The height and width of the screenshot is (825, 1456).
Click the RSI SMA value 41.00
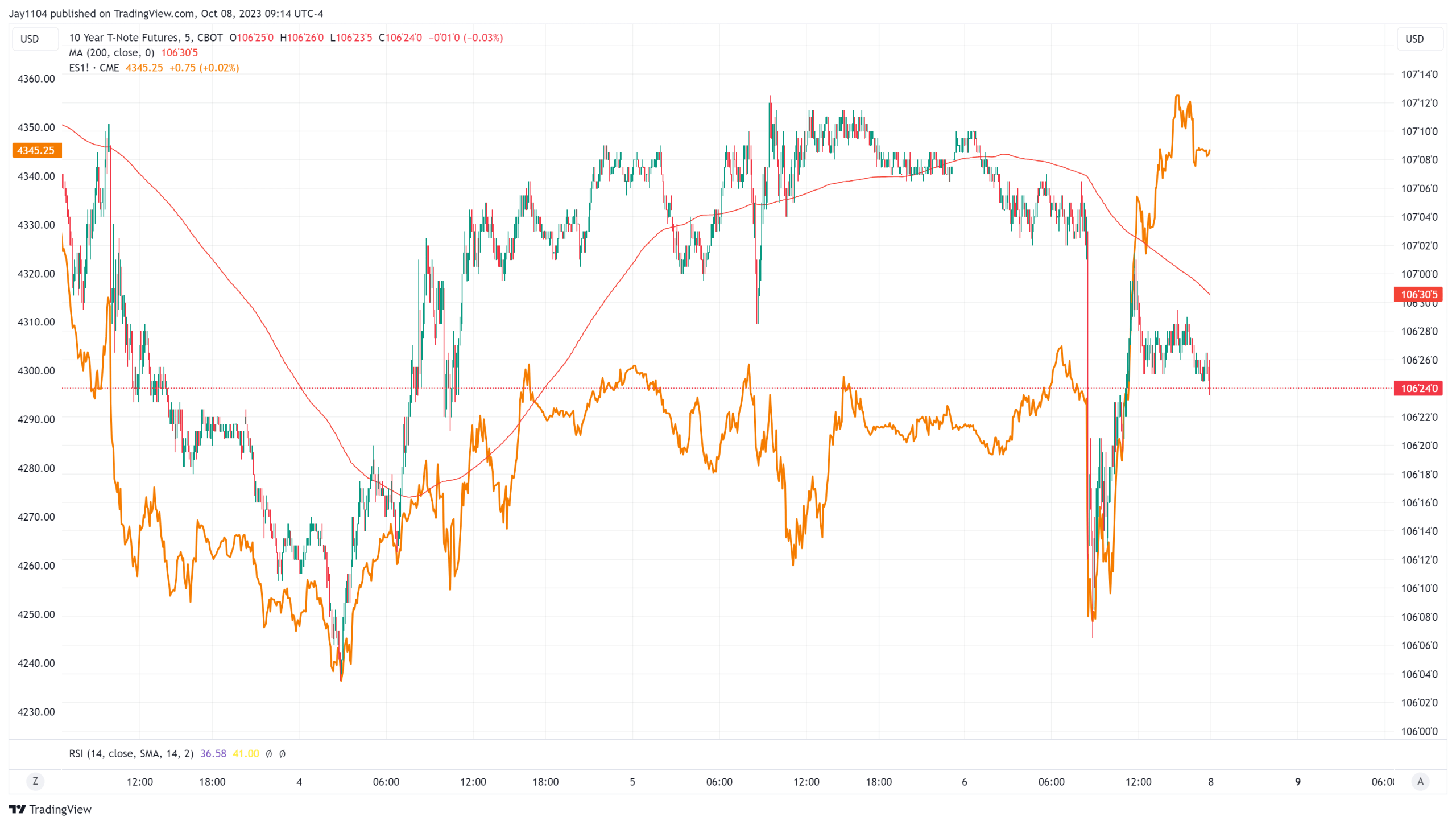(x=246, y=753)
